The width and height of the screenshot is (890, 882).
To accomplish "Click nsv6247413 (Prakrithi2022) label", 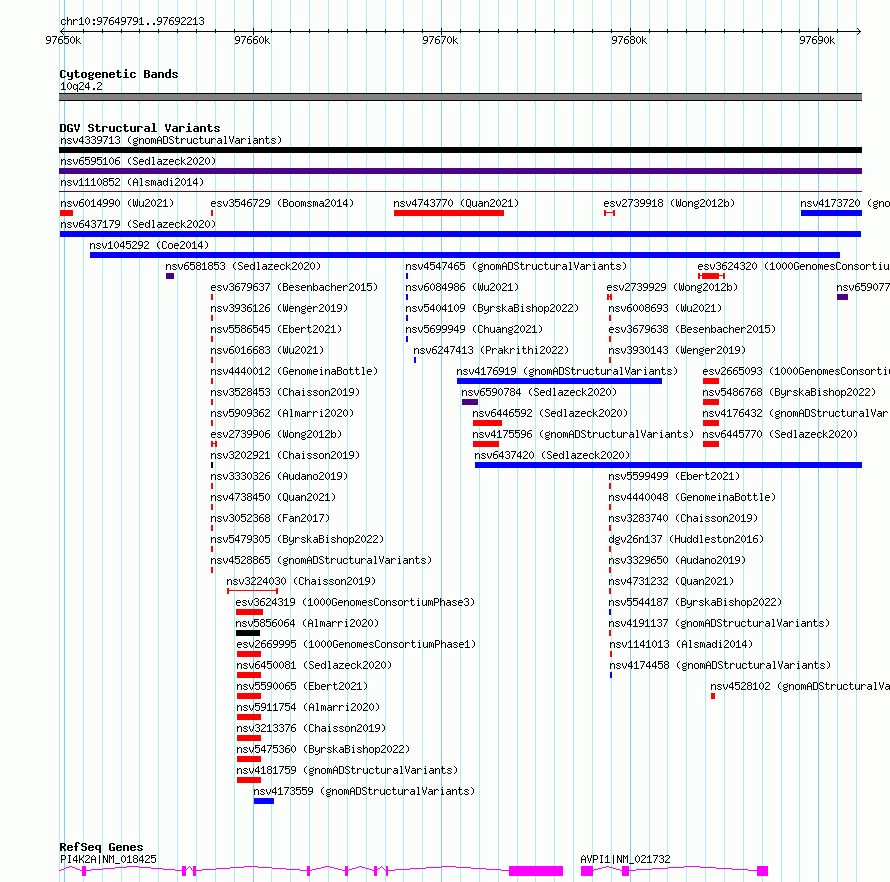I will pyautogui.click(x=491, y=350).
